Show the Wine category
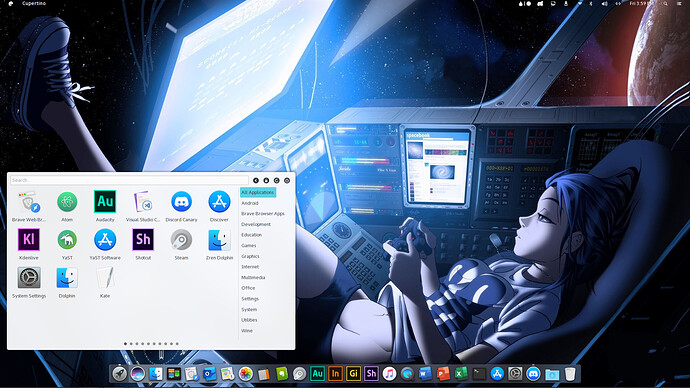This screenshot has height=388, width=690. (247, 331)
